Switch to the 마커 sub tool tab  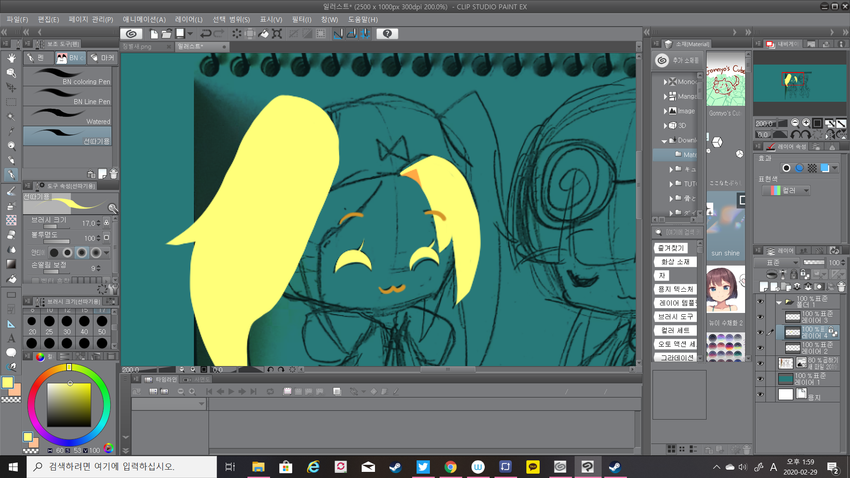pyautogui.click(x=102, y=57)
